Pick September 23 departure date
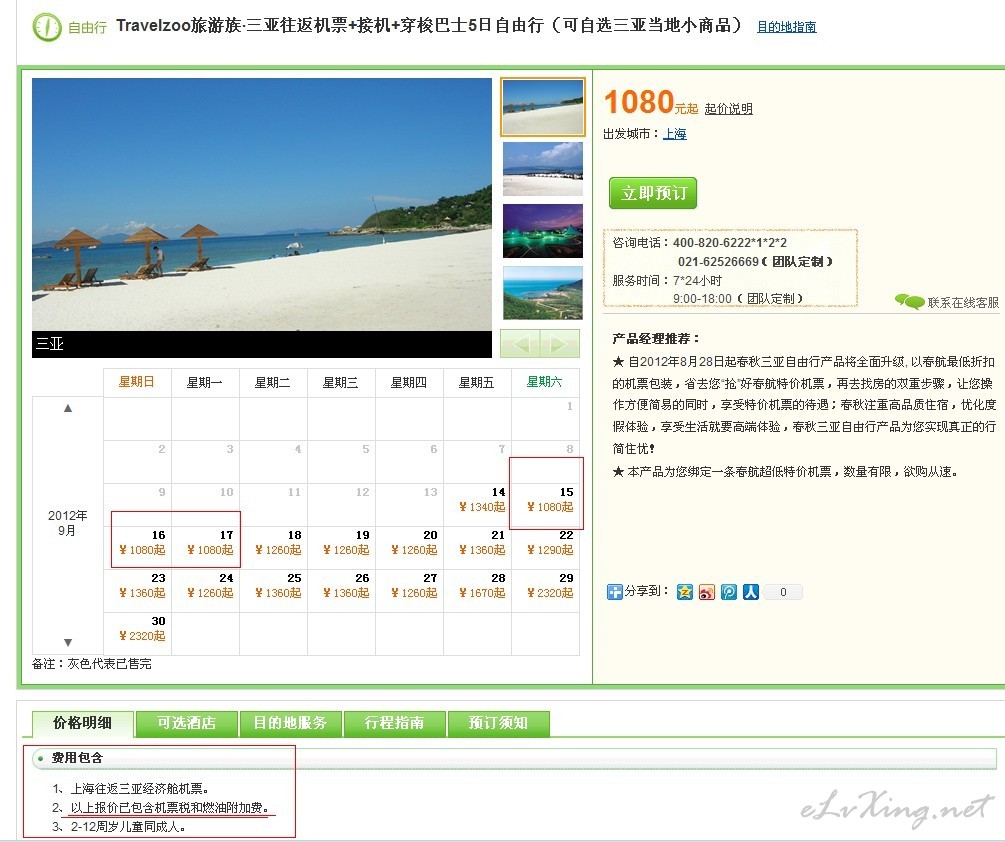 [x=138, y=591]
